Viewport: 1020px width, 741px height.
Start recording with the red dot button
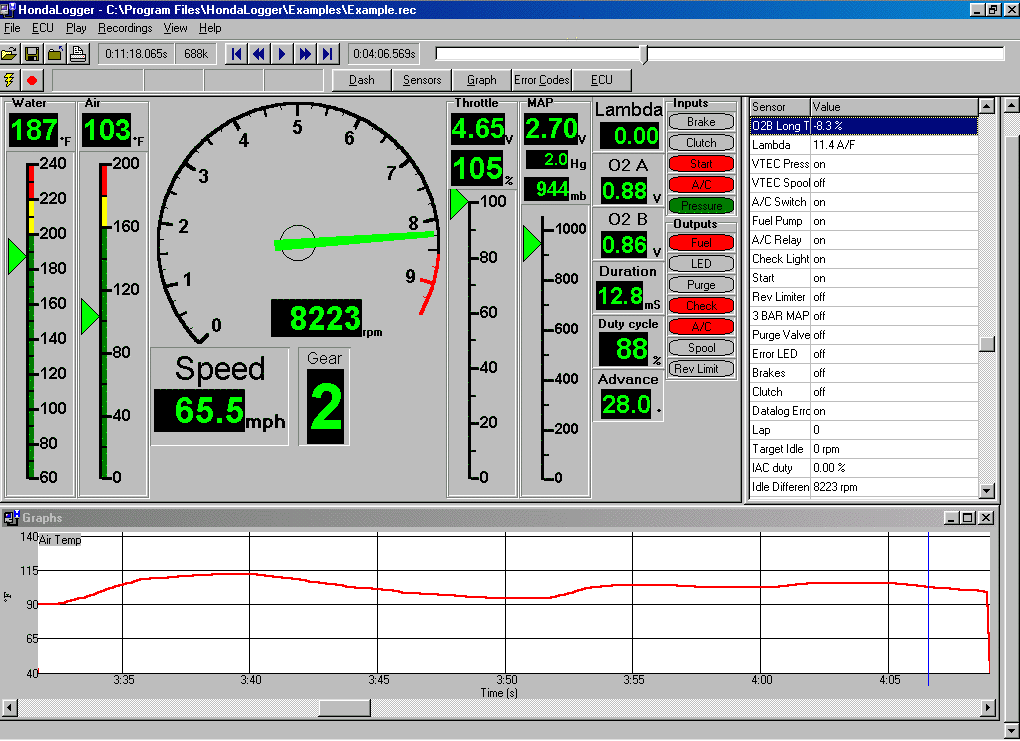point(32,80)
